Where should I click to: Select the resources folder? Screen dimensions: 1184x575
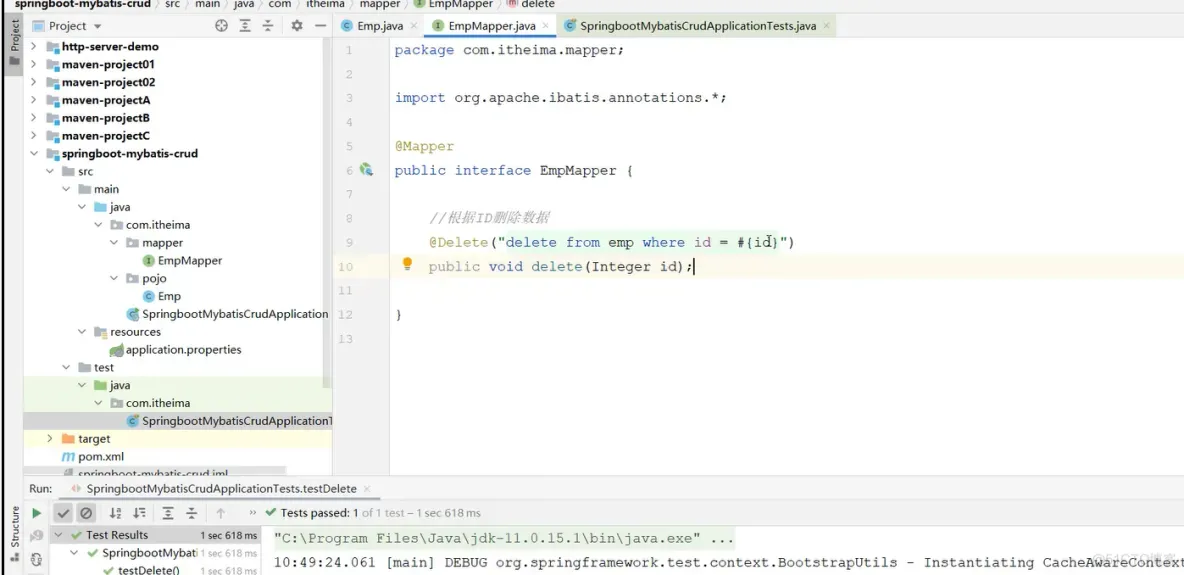(127, 332)
